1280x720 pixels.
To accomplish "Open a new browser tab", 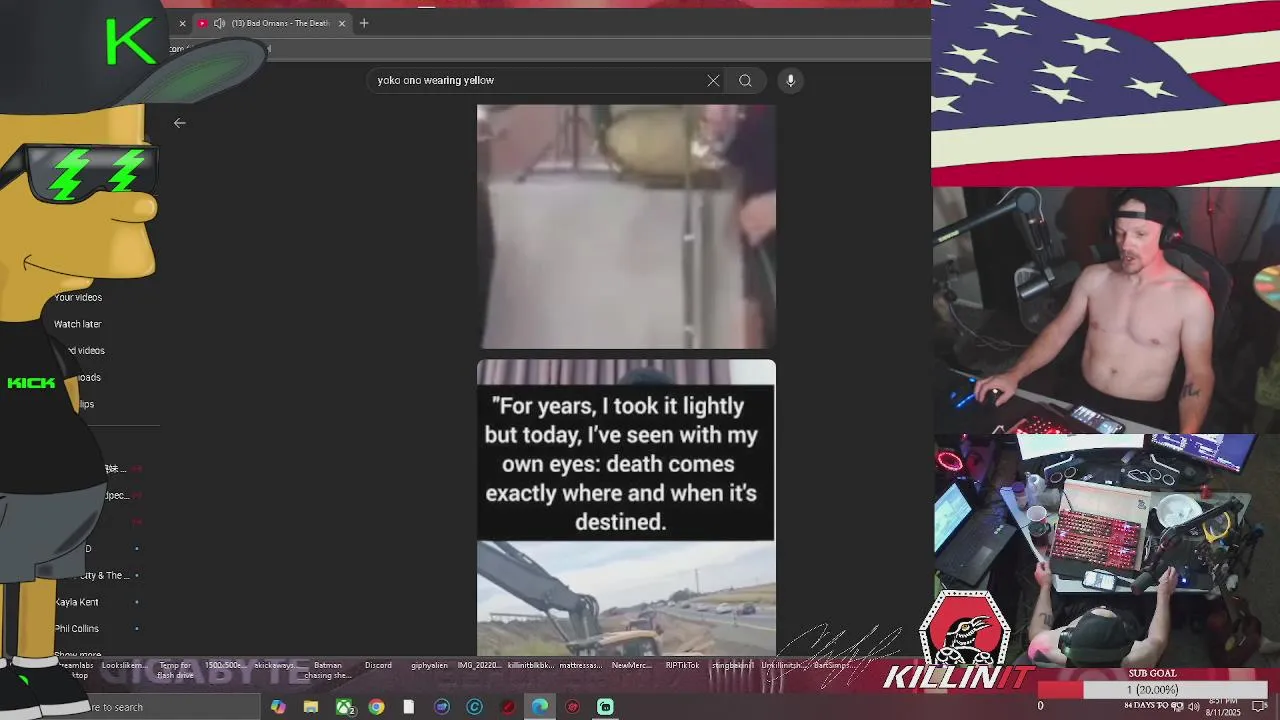I will [x=364, y=23].
